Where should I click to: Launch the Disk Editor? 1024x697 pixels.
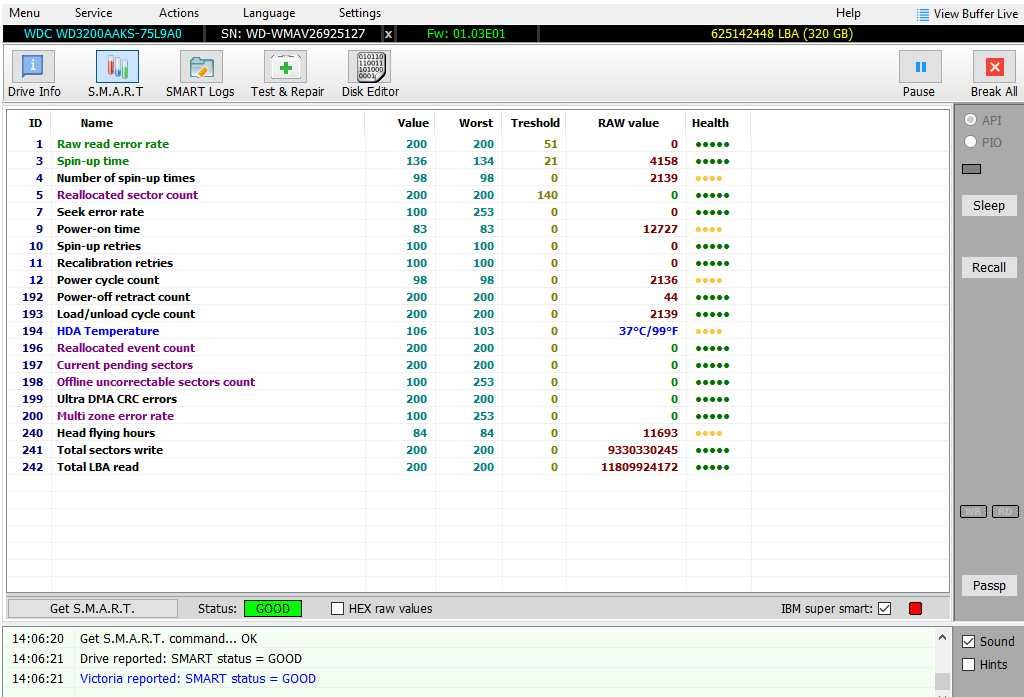click(x=370, y=74)
